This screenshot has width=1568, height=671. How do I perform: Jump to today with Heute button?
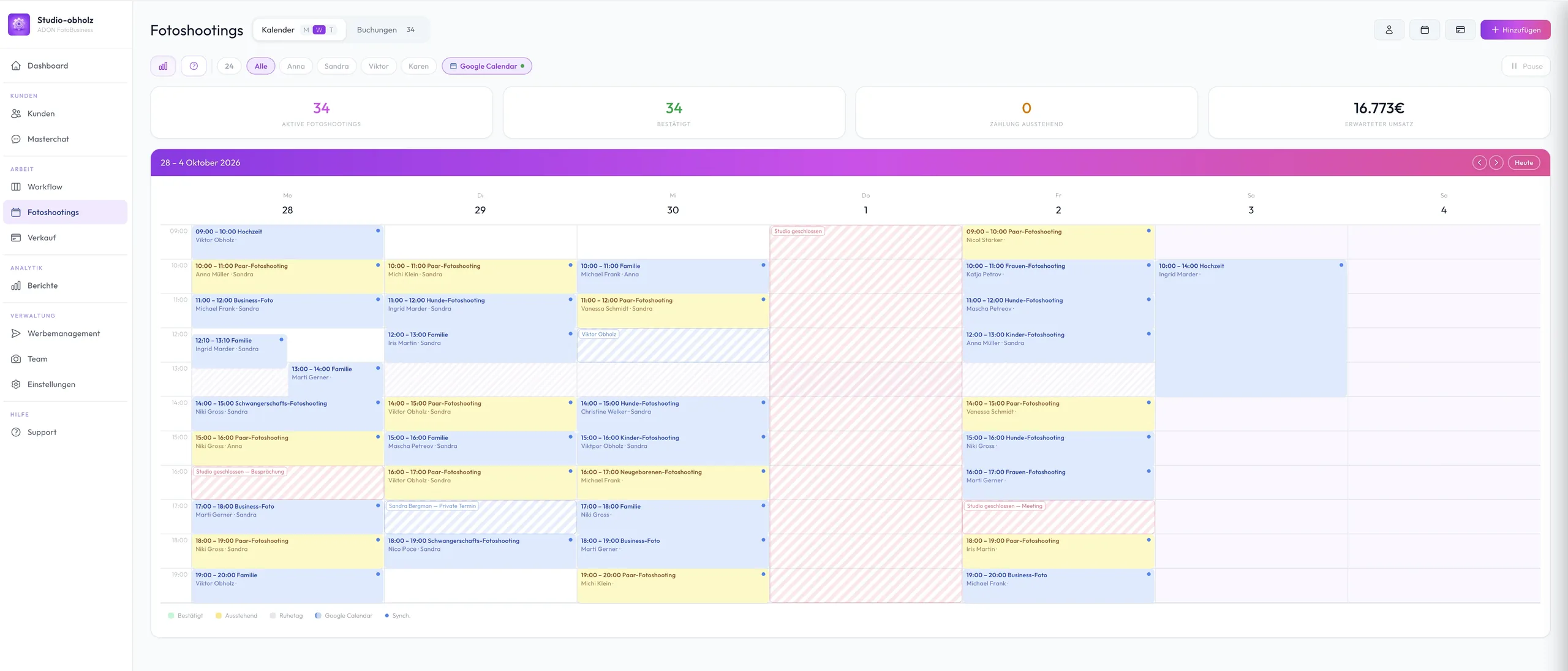(1524, 162)
